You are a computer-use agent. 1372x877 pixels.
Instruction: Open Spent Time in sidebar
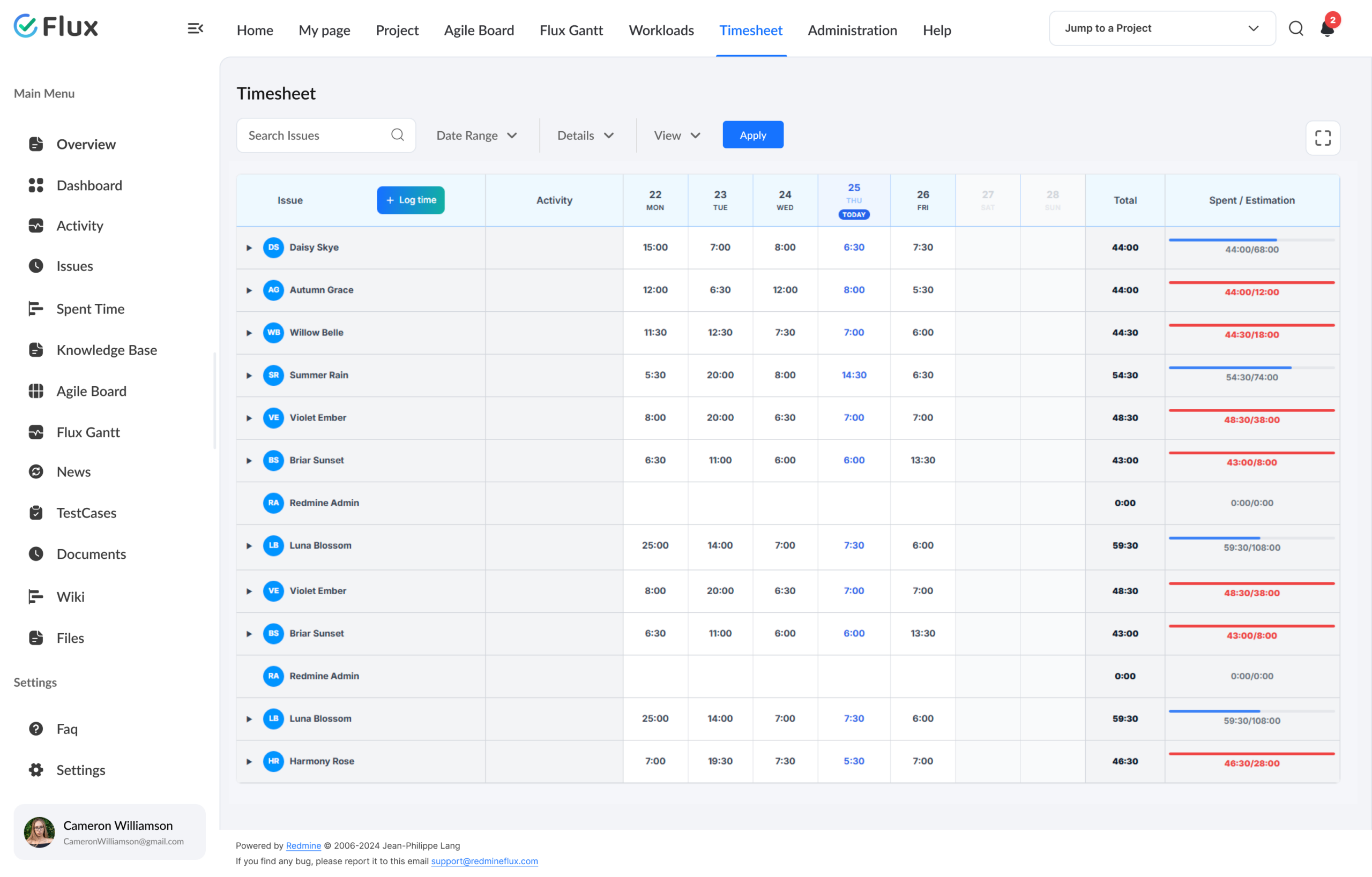(90, 309)
